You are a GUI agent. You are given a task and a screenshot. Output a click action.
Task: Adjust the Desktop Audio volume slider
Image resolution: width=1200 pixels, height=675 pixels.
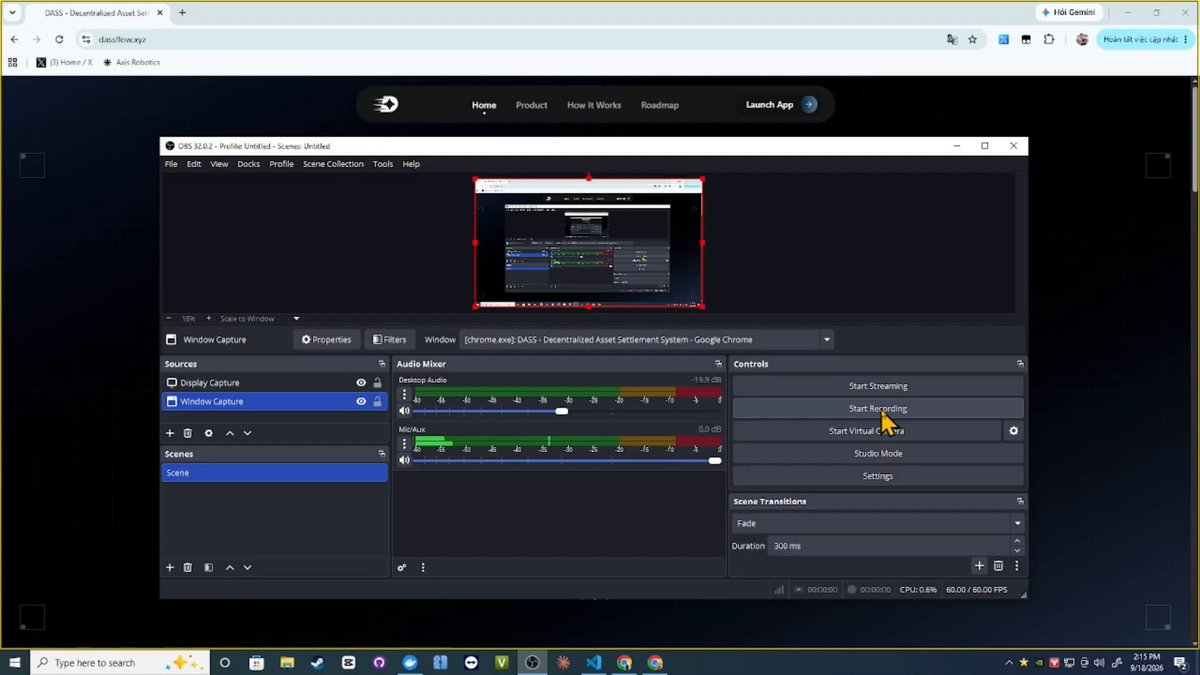[x=563, y=411]
